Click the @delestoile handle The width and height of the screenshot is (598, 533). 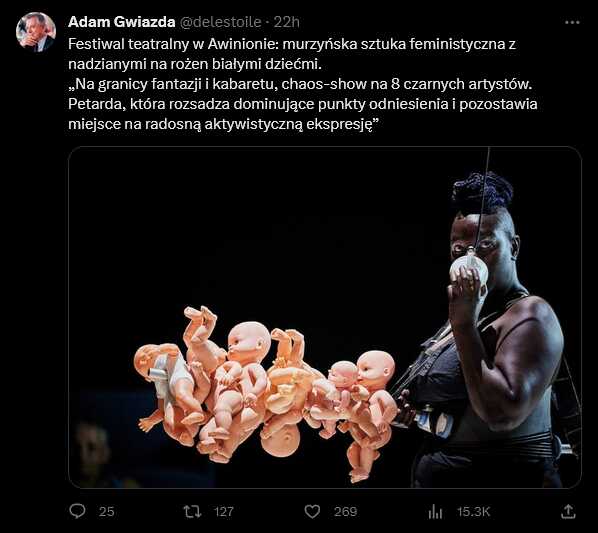(220, 22)
